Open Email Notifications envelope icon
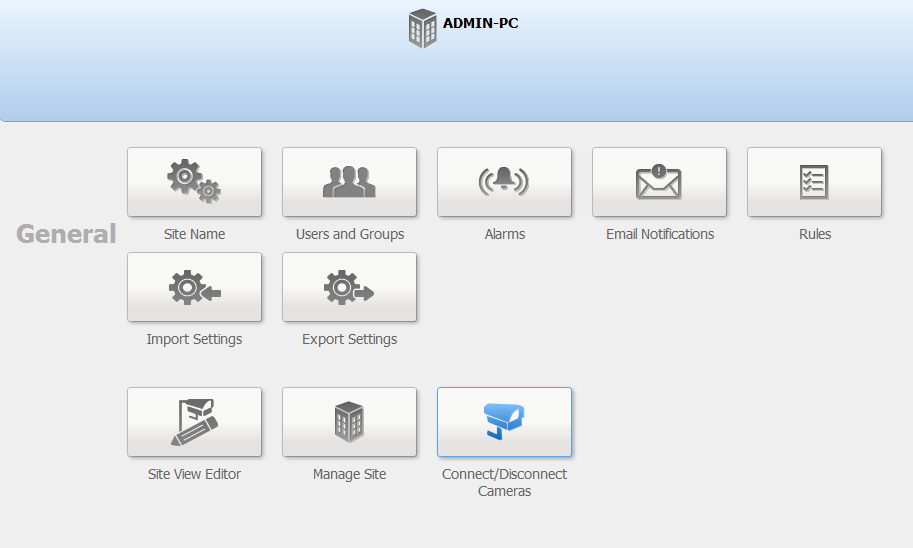This screenshot has width=913, height=548. coord(659,182)
